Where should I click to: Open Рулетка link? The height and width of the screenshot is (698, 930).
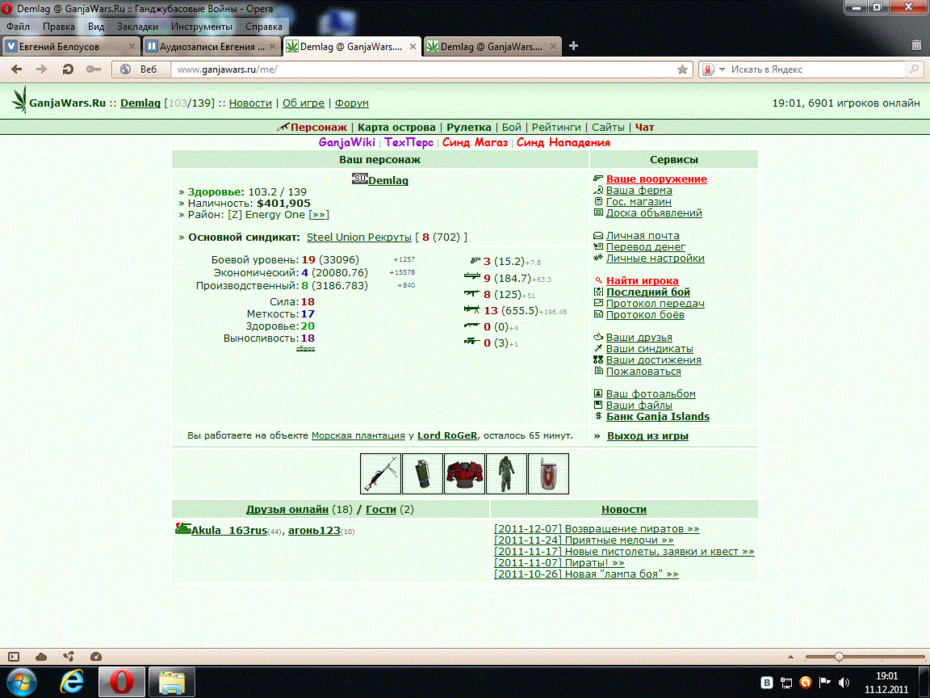coord(469,127)
